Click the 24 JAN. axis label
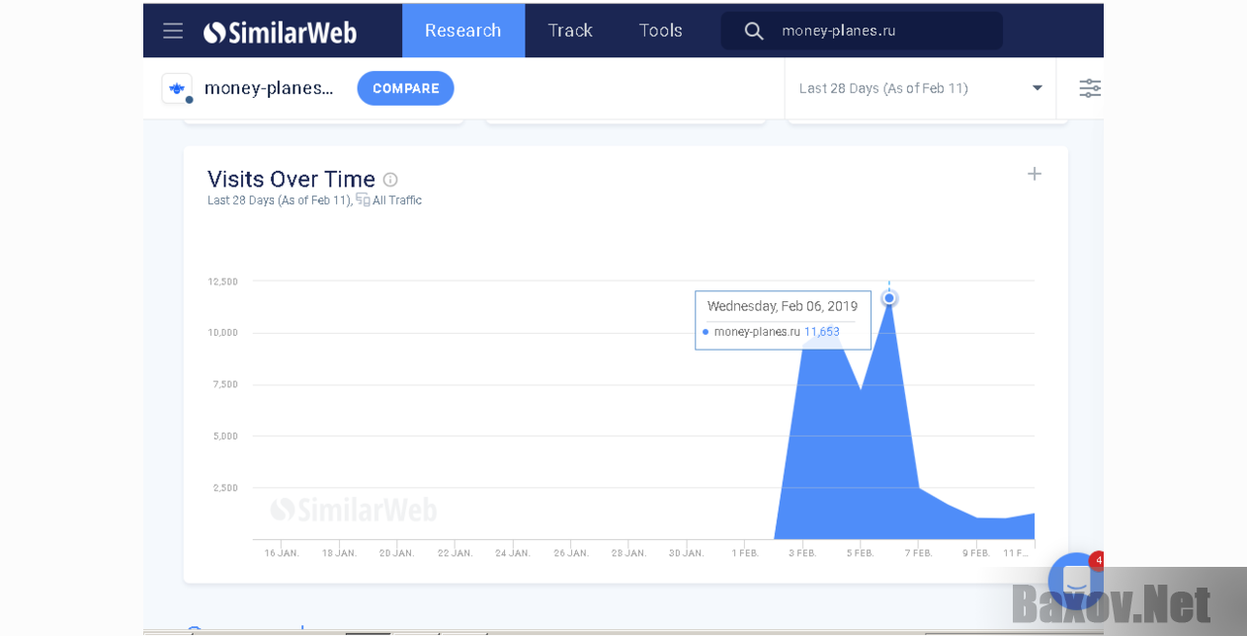 click(x=513, y=553)
